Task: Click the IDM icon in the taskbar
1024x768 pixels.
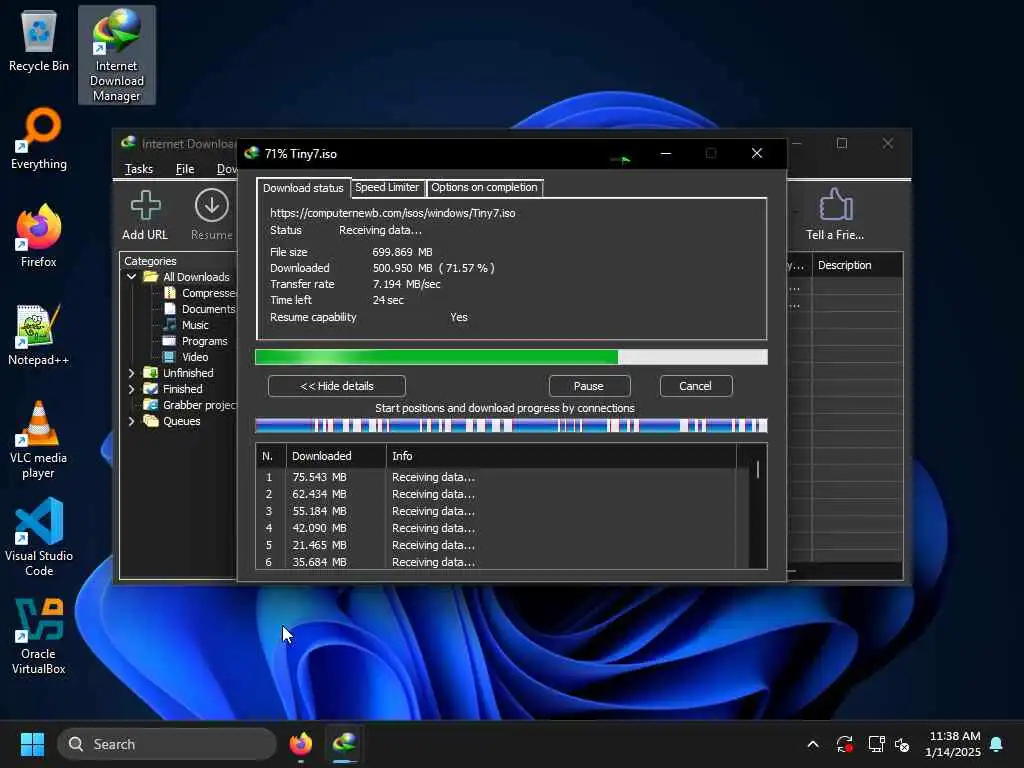Action: [344, 744]
